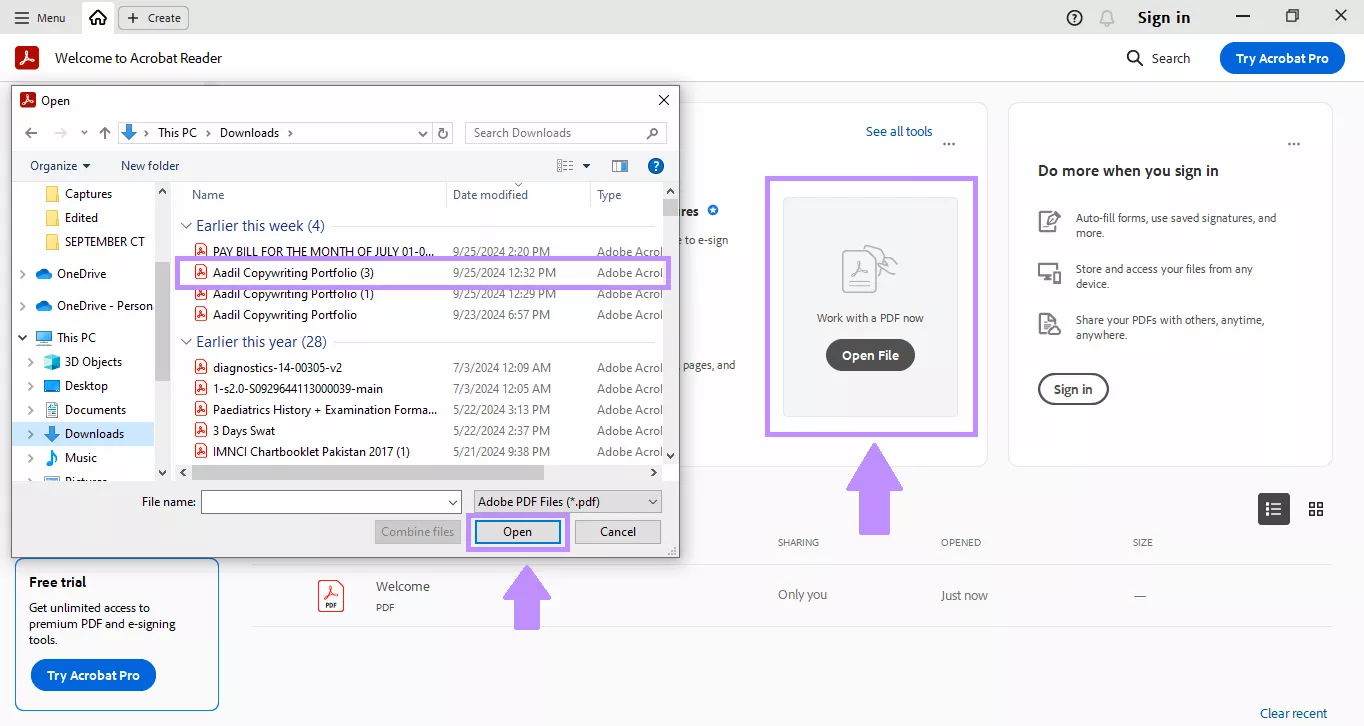Collapse the Earlier this year group
The height and width of the screenshot is (726, 1364).
tap(187, 341)
